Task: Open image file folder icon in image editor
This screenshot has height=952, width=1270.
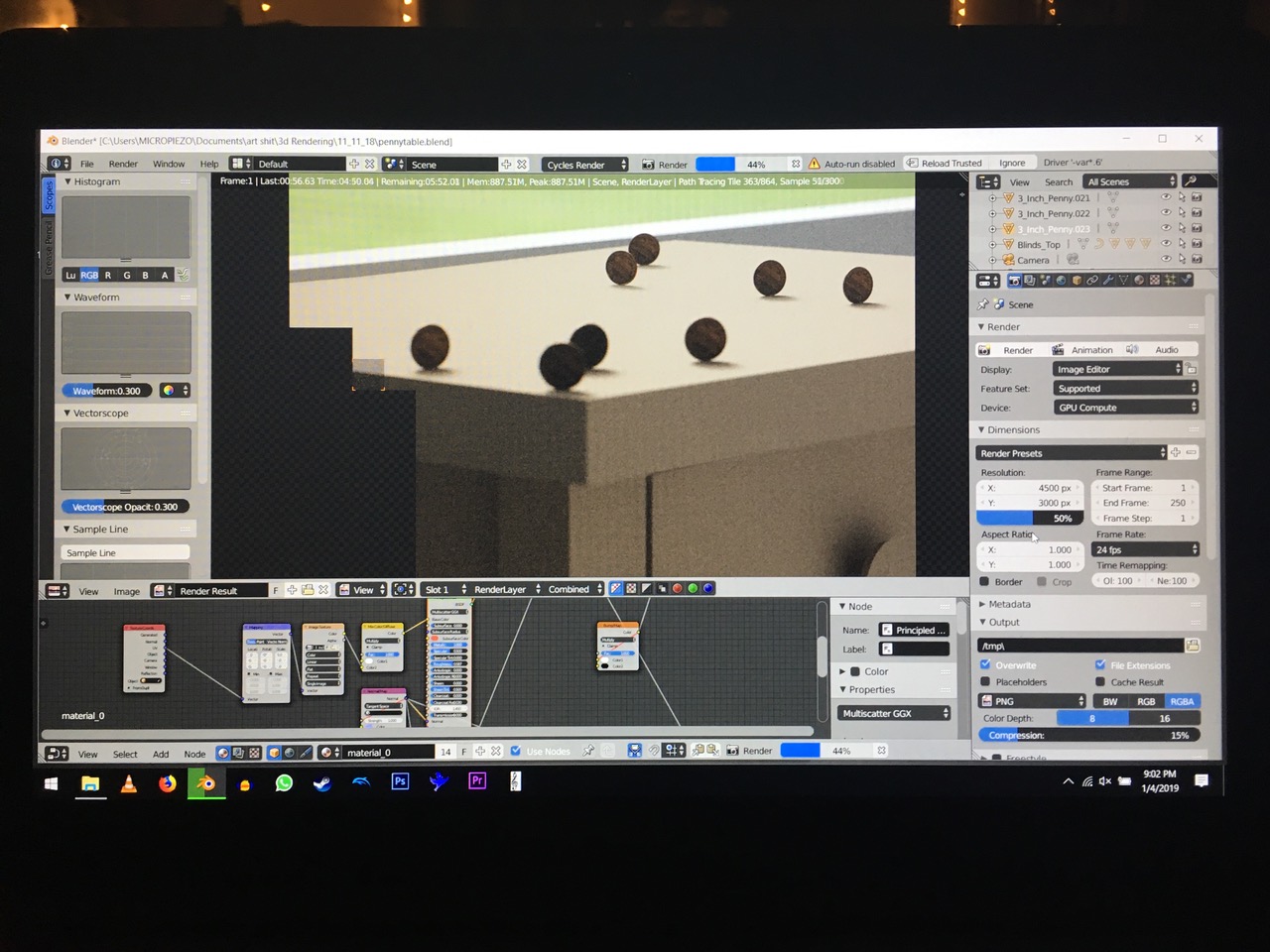Action: (308, 589)
